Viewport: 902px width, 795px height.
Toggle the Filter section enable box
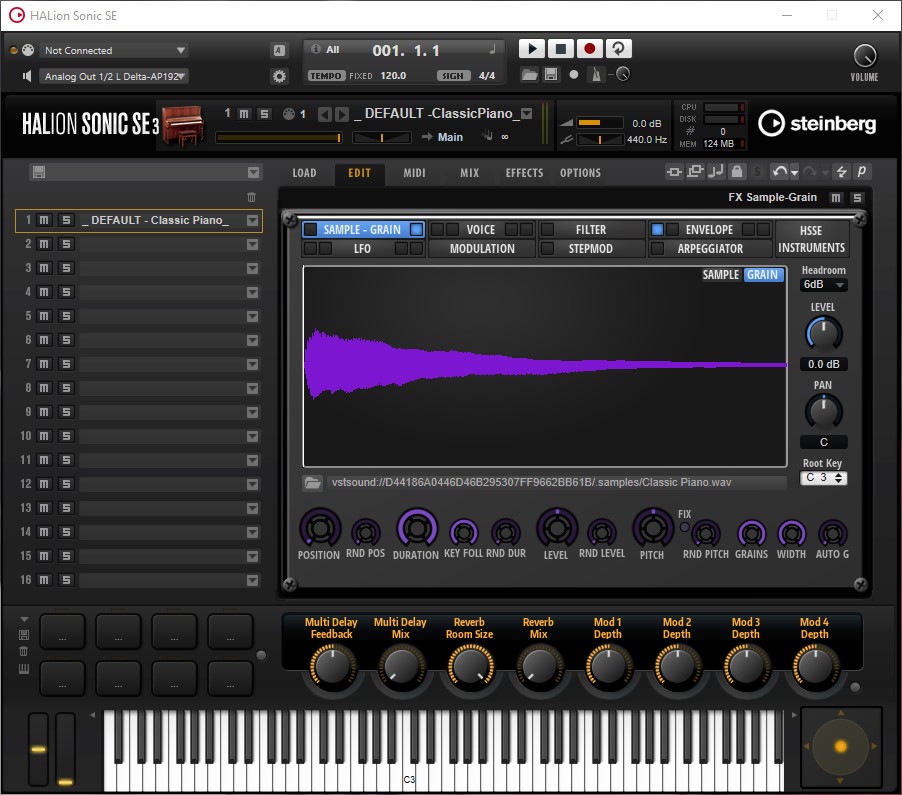[x=547, y=230]
